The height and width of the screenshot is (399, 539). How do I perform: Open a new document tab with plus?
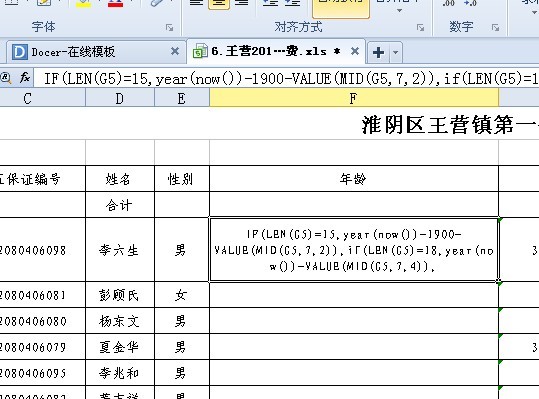click(378, 53)
